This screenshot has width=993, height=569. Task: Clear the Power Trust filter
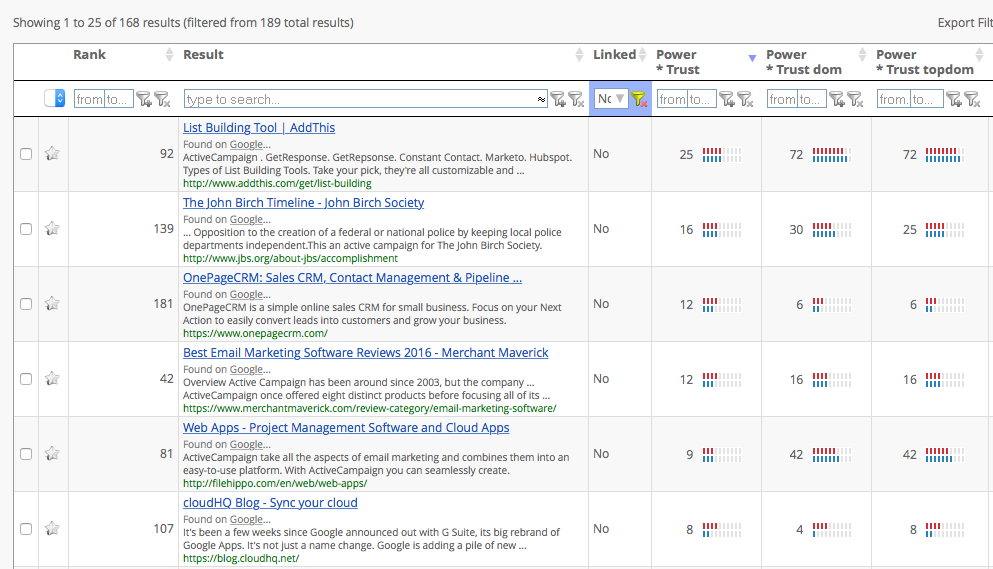(745, 99)
